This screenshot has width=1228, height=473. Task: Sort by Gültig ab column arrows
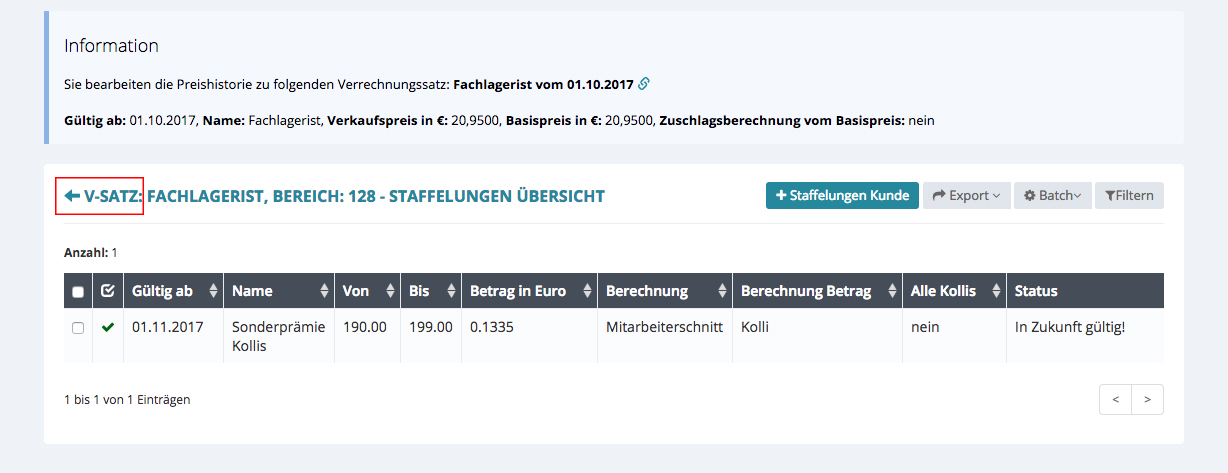[x=213, y=291]
